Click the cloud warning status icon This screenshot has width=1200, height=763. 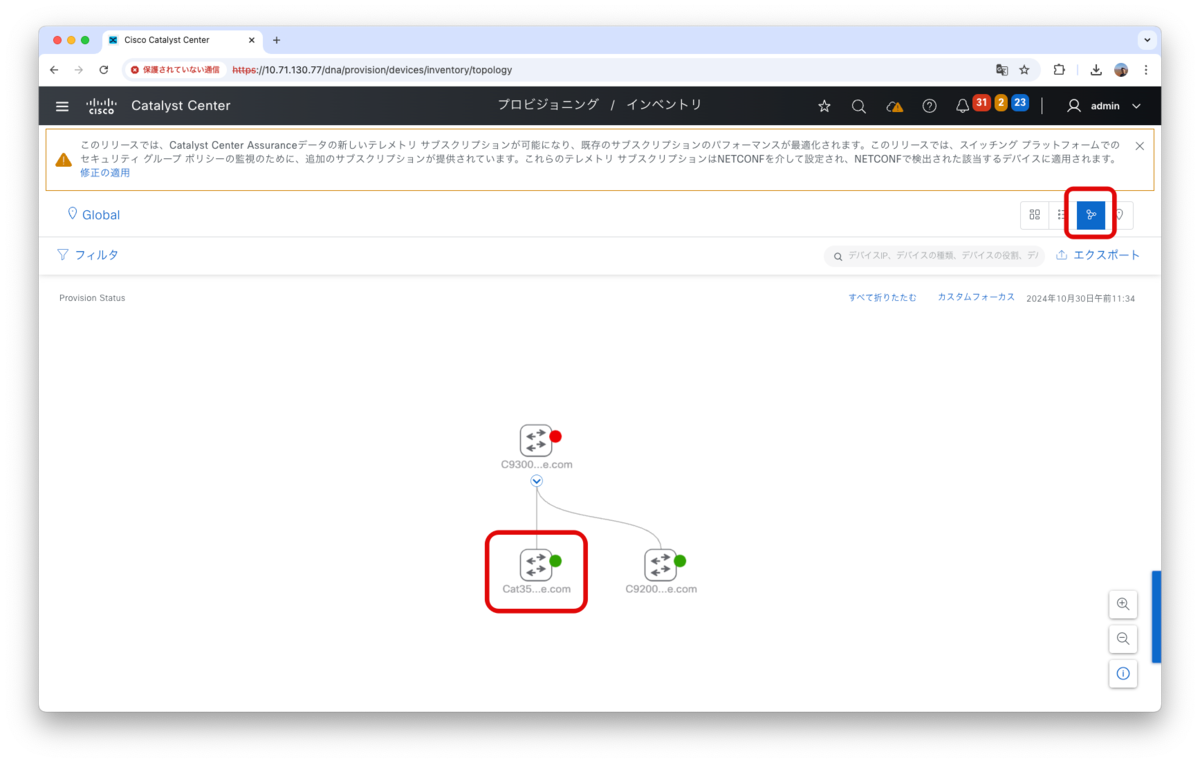(893, 105)
